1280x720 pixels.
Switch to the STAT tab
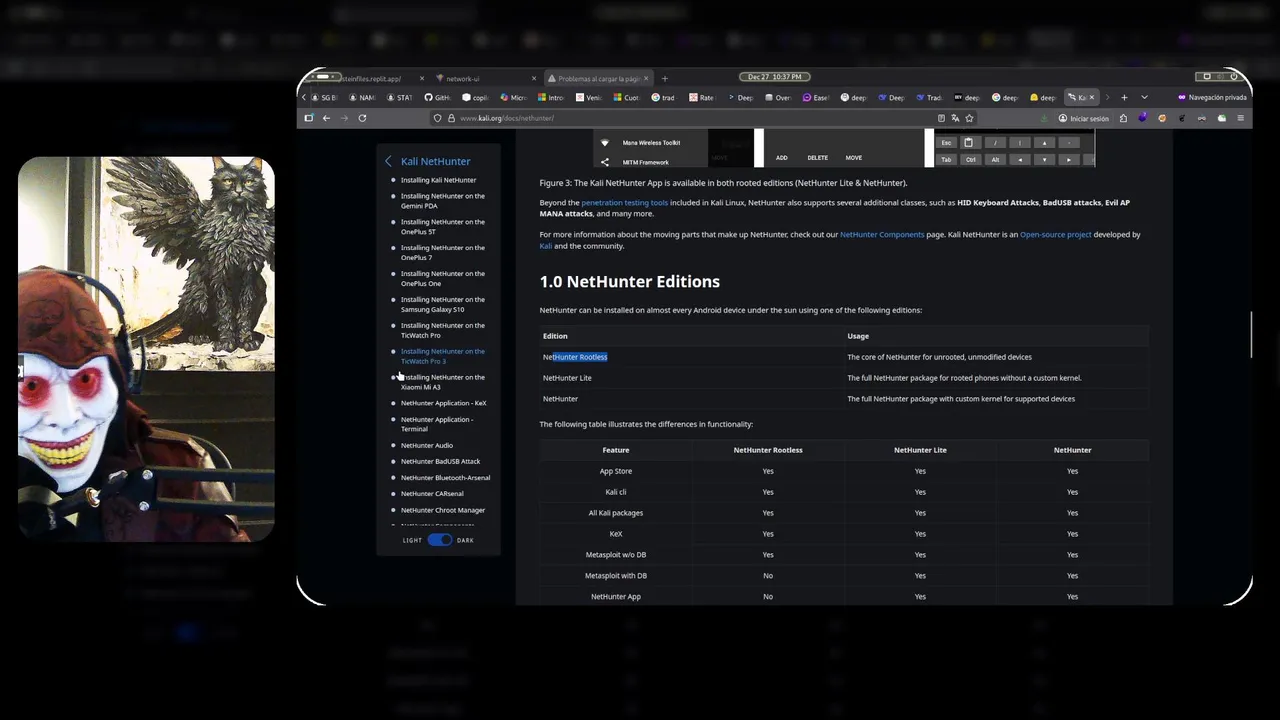point(398,97)
